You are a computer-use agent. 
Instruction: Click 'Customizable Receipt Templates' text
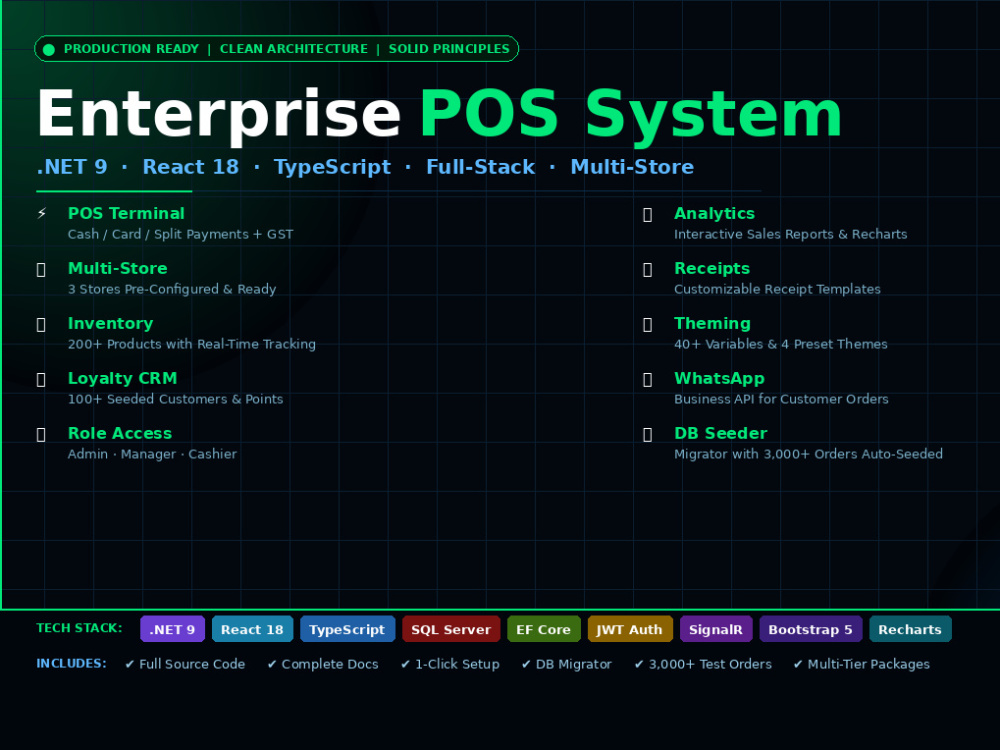[777, 289]
